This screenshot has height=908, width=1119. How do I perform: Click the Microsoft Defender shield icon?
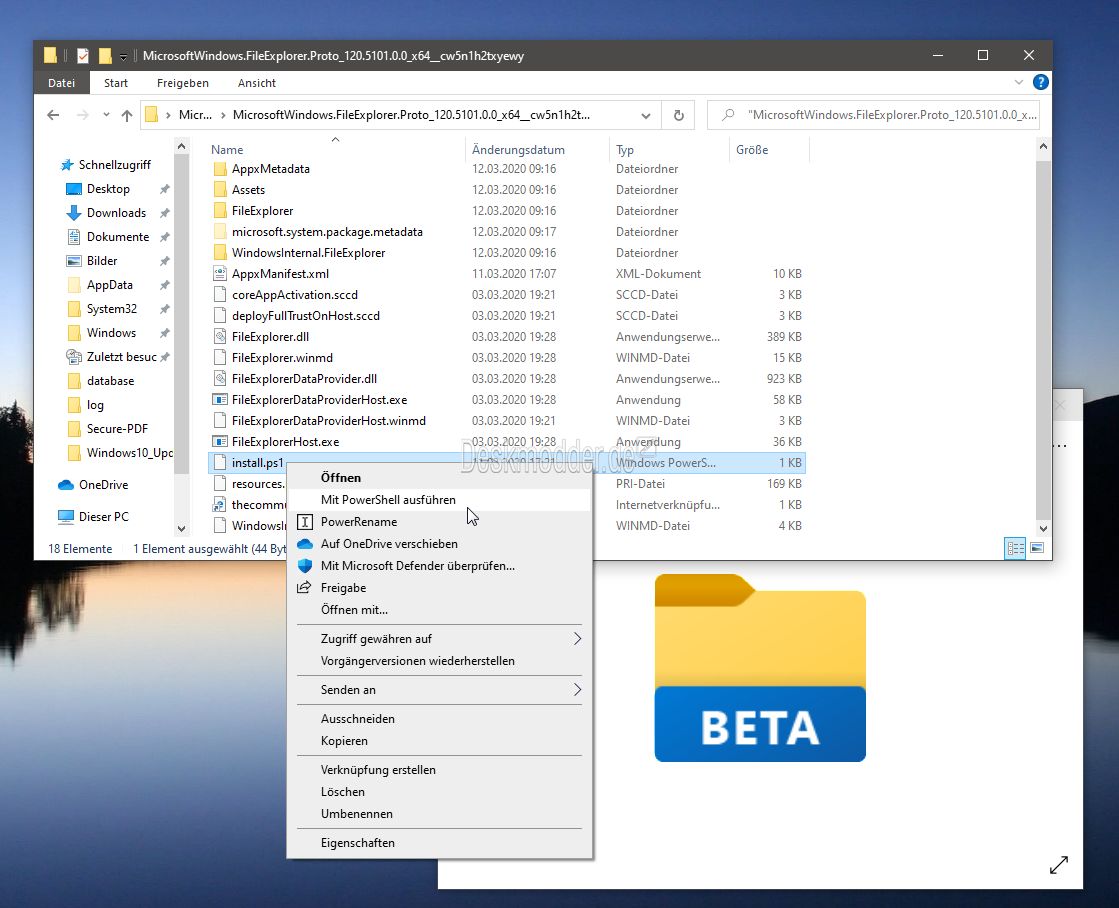pos(305,566)
